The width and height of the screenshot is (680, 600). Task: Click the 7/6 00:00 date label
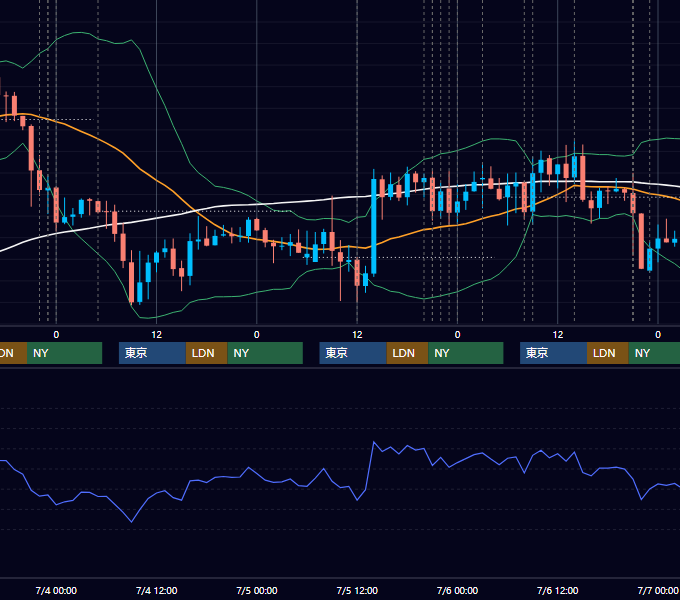coord(457,590)
